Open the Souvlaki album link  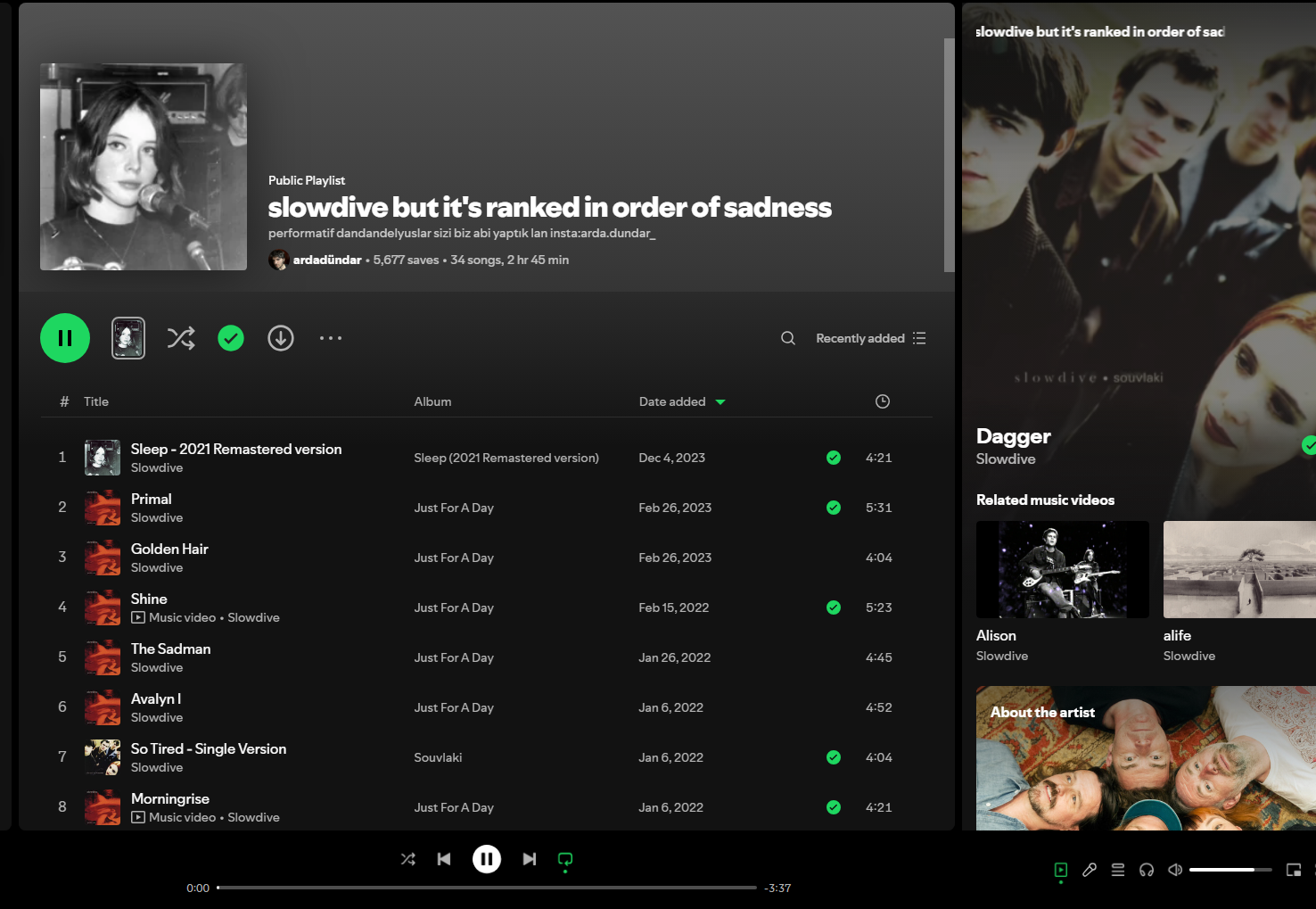click(x=438, y=757)
